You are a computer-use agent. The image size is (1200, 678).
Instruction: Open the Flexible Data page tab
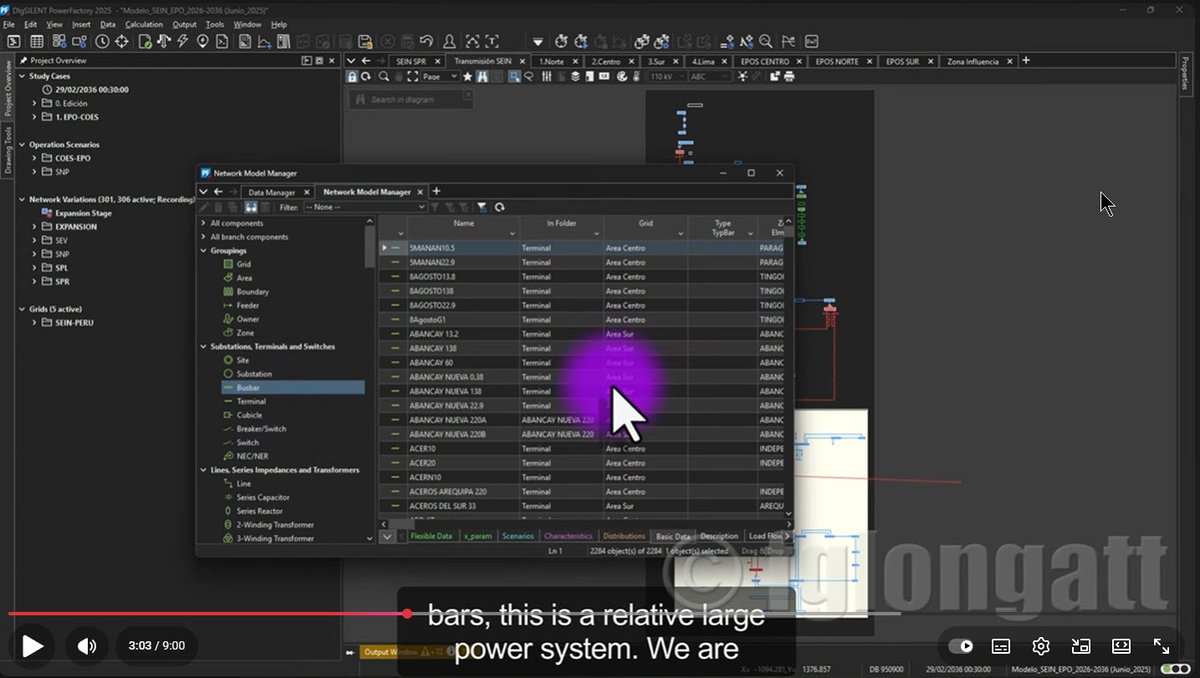(x=431, y=536)
